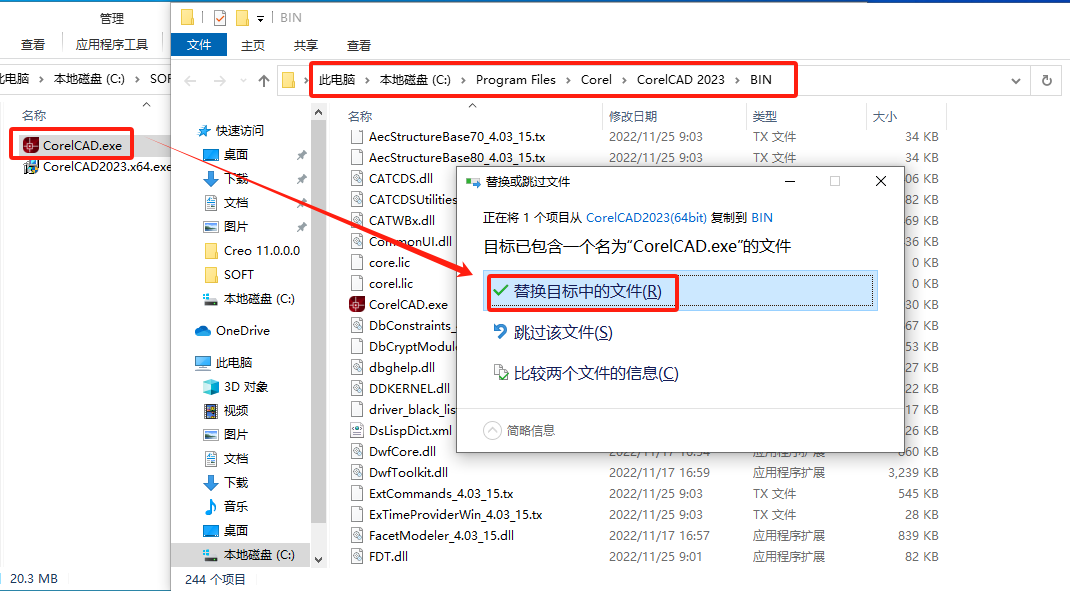The height and width of the screenshot is (591, 1070).
Task: Open the 查看 tab in BIN window
Action: 359,46
